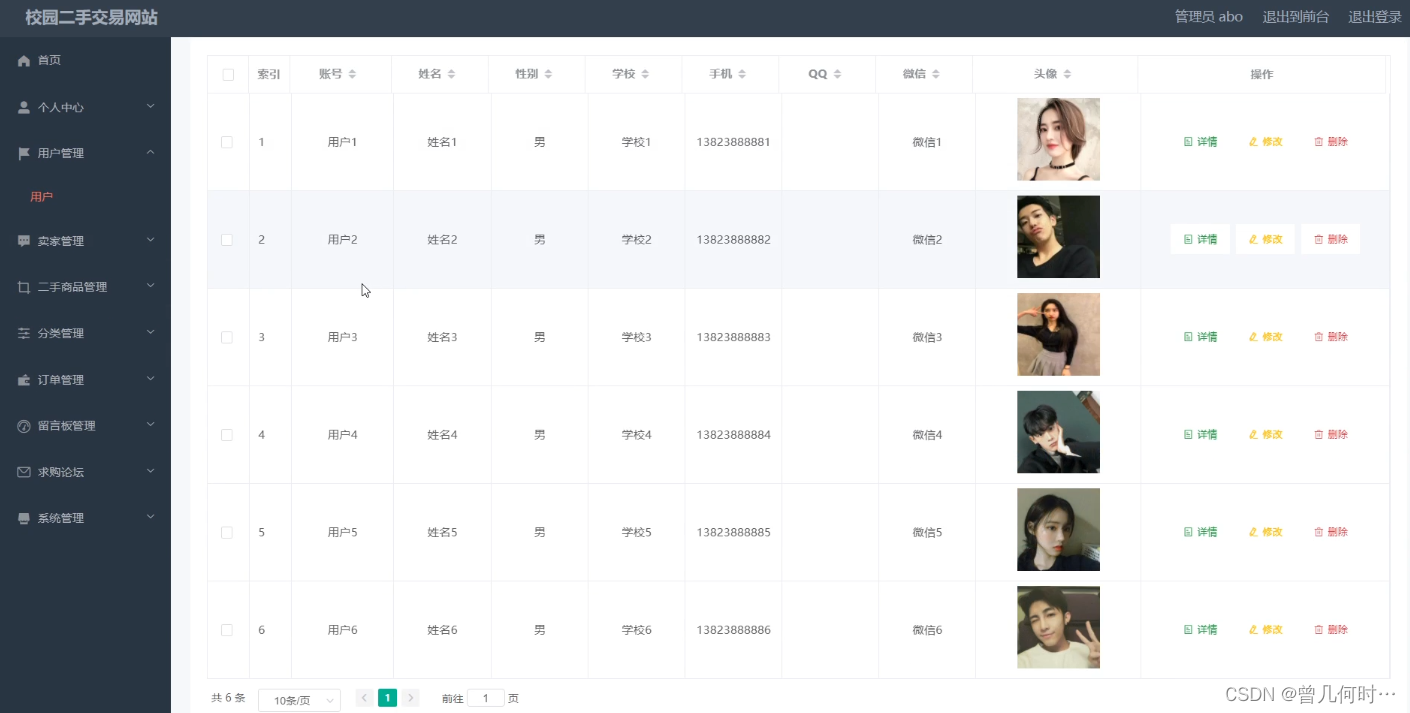Viewport: 1410px width, 713px height.
Task: Sort by 学校 column arrows
Action: pyautogui.click(x=645, y=74)
